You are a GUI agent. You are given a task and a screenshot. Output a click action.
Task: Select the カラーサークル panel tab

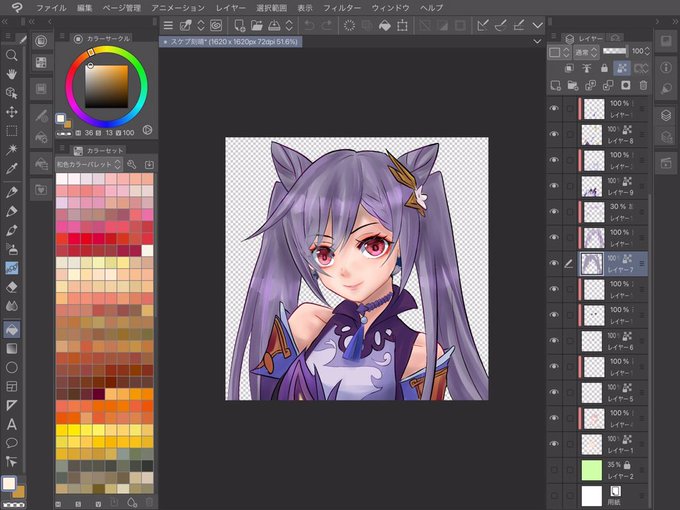pos(102,39)
